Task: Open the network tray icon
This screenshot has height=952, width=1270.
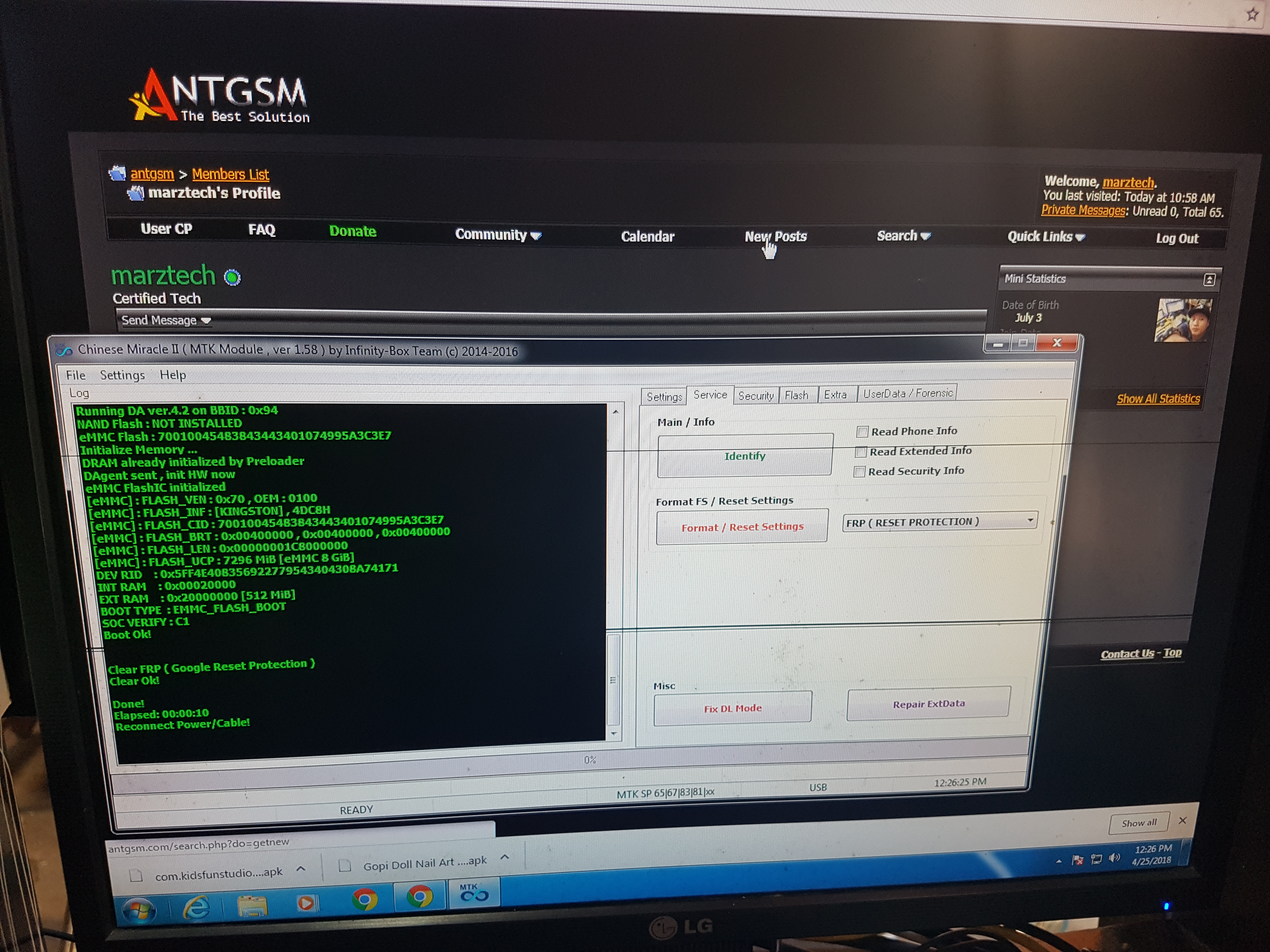Action: pyautogui.click(x=1097, y=859)
